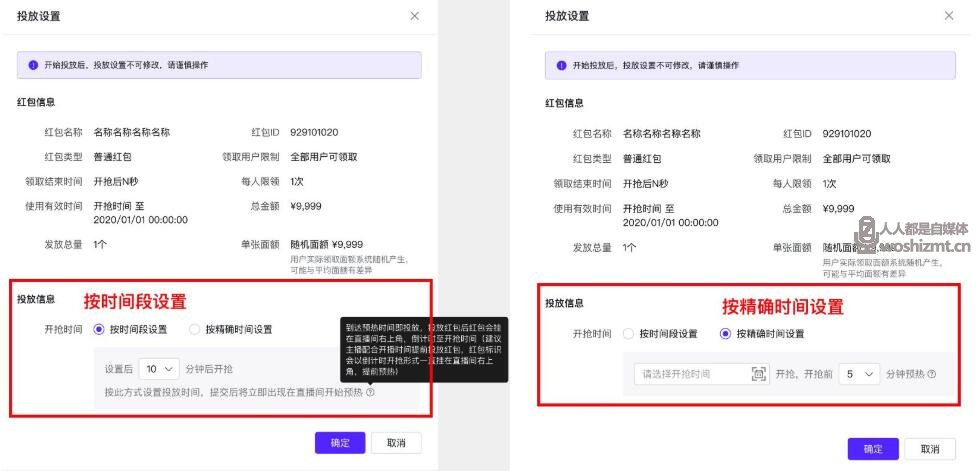Click the help icon after 开始预热 in left dialog
This screenshot has height=471, width=977.
tap(370, 393)
